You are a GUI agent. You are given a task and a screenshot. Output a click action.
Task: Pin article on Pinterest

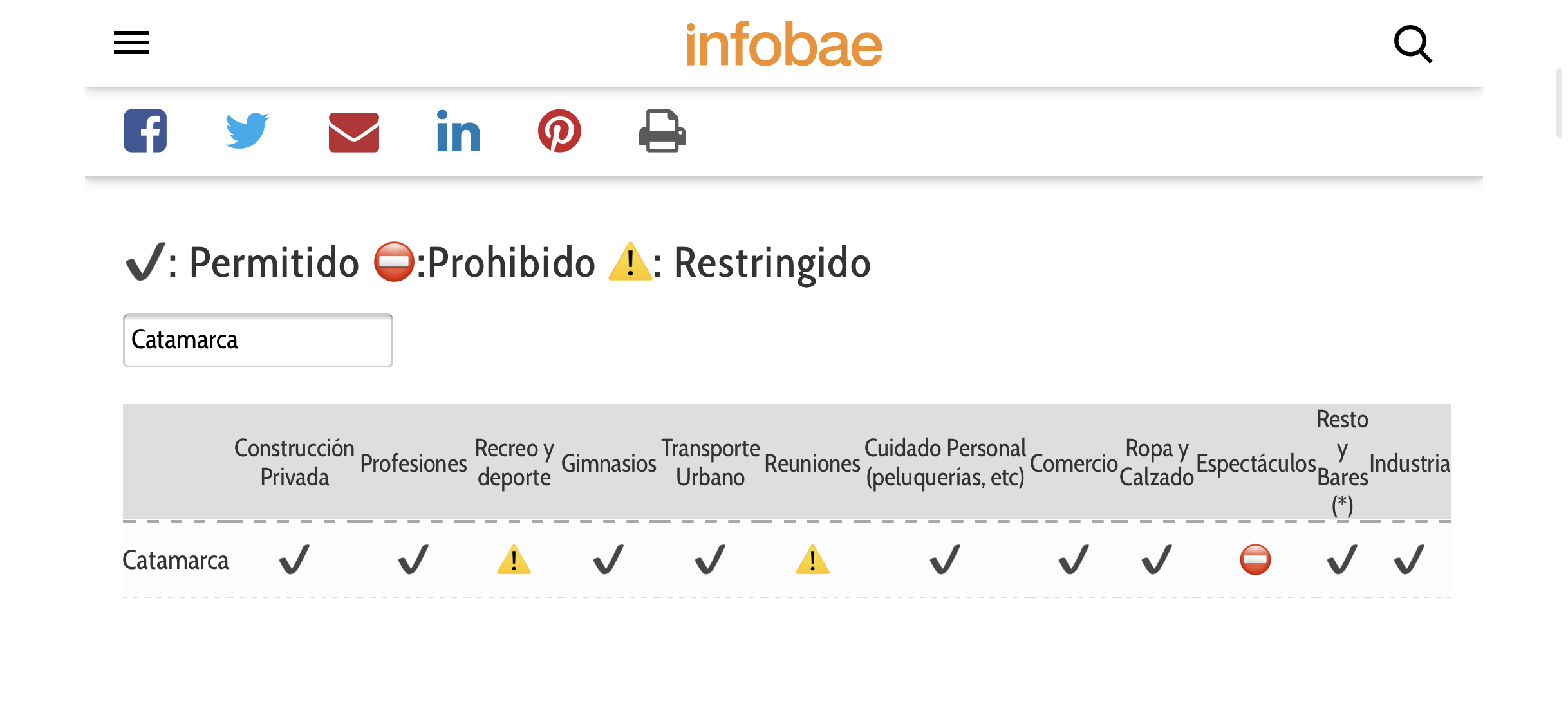[559, 131]
